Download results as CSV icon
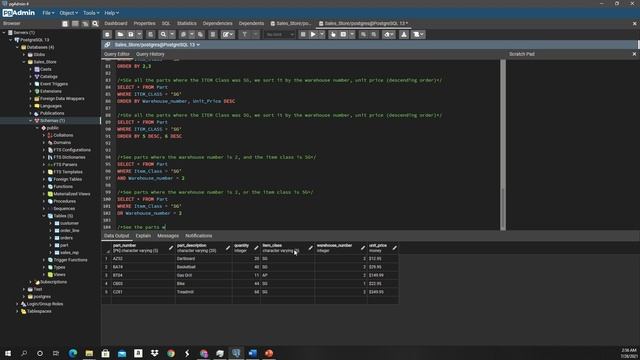The height and width of the screenshot is (360, 640). [x=404, y=35]
